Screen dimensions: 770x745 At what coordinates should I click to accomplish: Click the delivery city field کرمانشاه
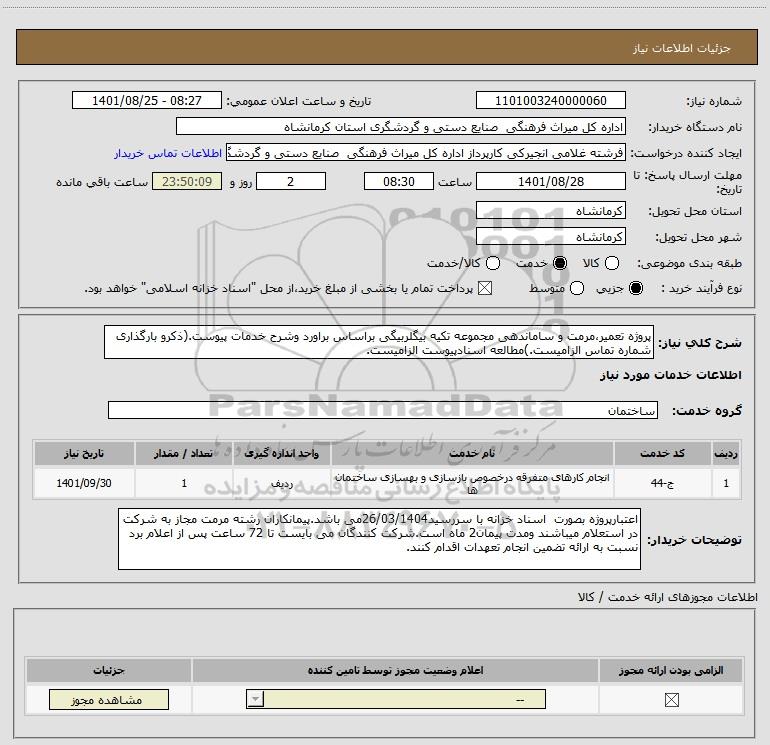[550, 237]
